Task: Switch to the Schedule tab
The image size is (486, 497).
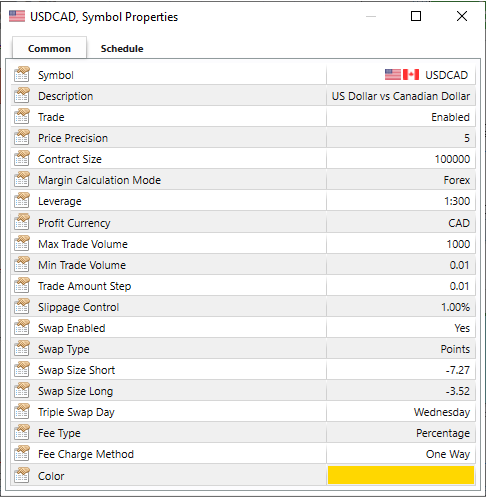Action: click(x=122, y=49)
